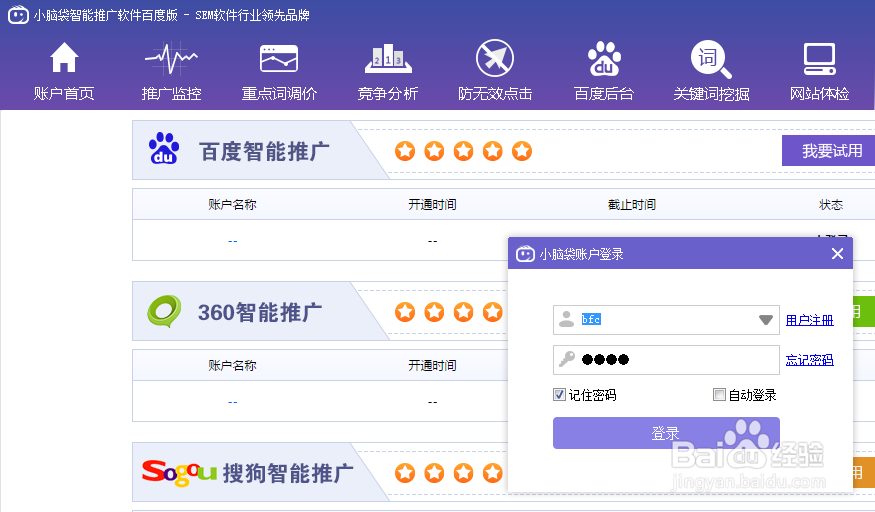The image size is (875, 512).
Task: Click the first star in the 百度智能推广 row
Action: pyautogui.click(x=405, y=151)
